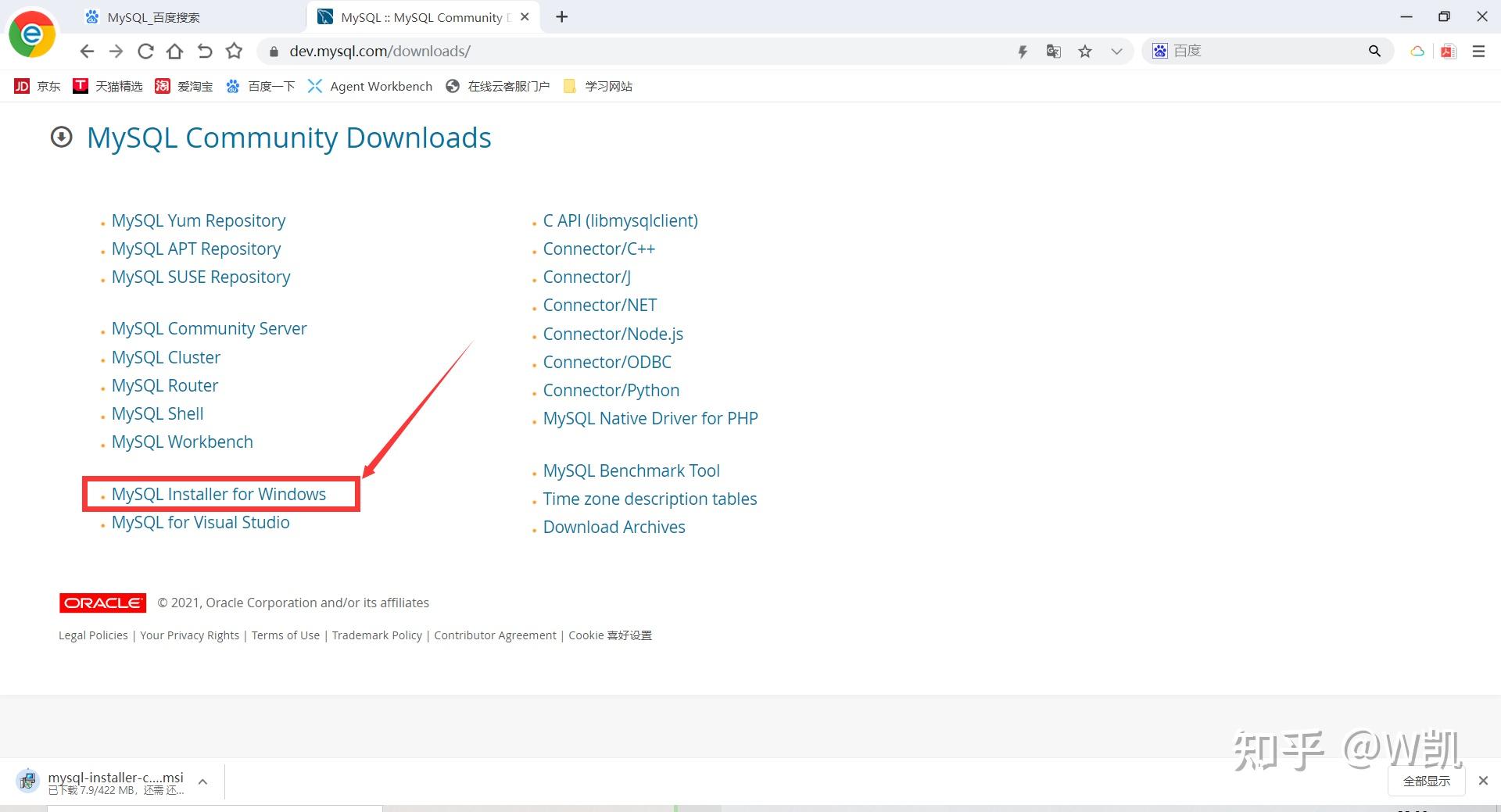Go forward to the next page

(116, 52)
